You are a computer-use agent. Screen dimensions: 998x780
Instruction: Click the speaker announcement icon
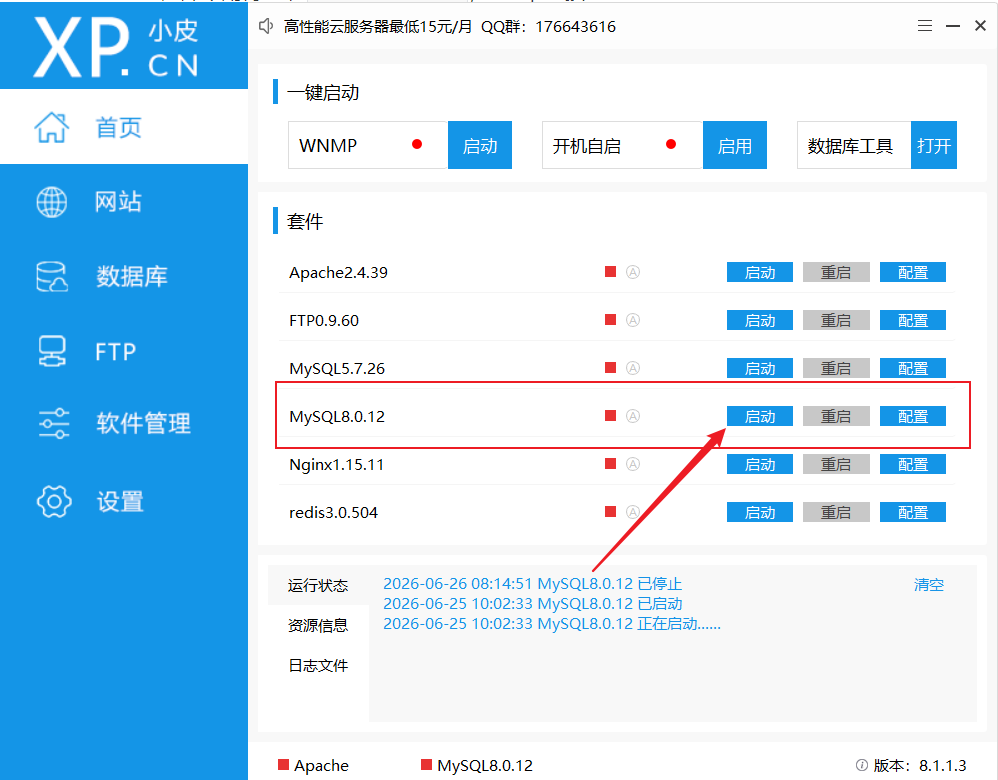(266, 26)
